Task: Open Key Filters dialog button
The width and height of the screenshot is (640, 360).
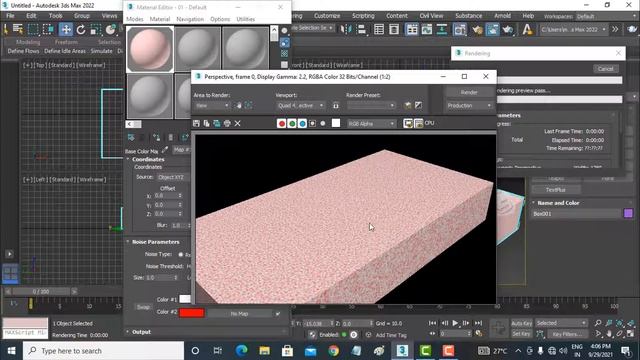Action: pos(567,334)
